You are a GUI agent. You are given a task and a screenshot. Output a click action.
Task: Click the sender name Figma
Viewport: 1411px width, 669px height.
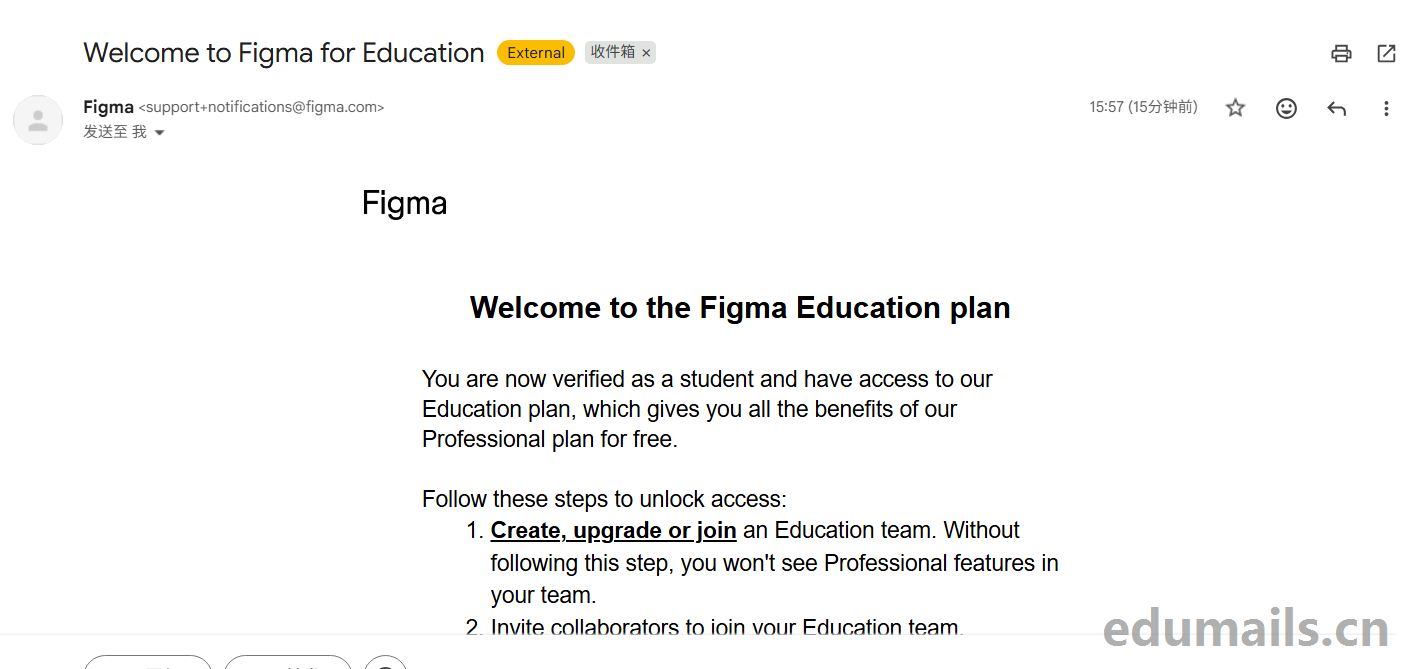tap(108, 107)
